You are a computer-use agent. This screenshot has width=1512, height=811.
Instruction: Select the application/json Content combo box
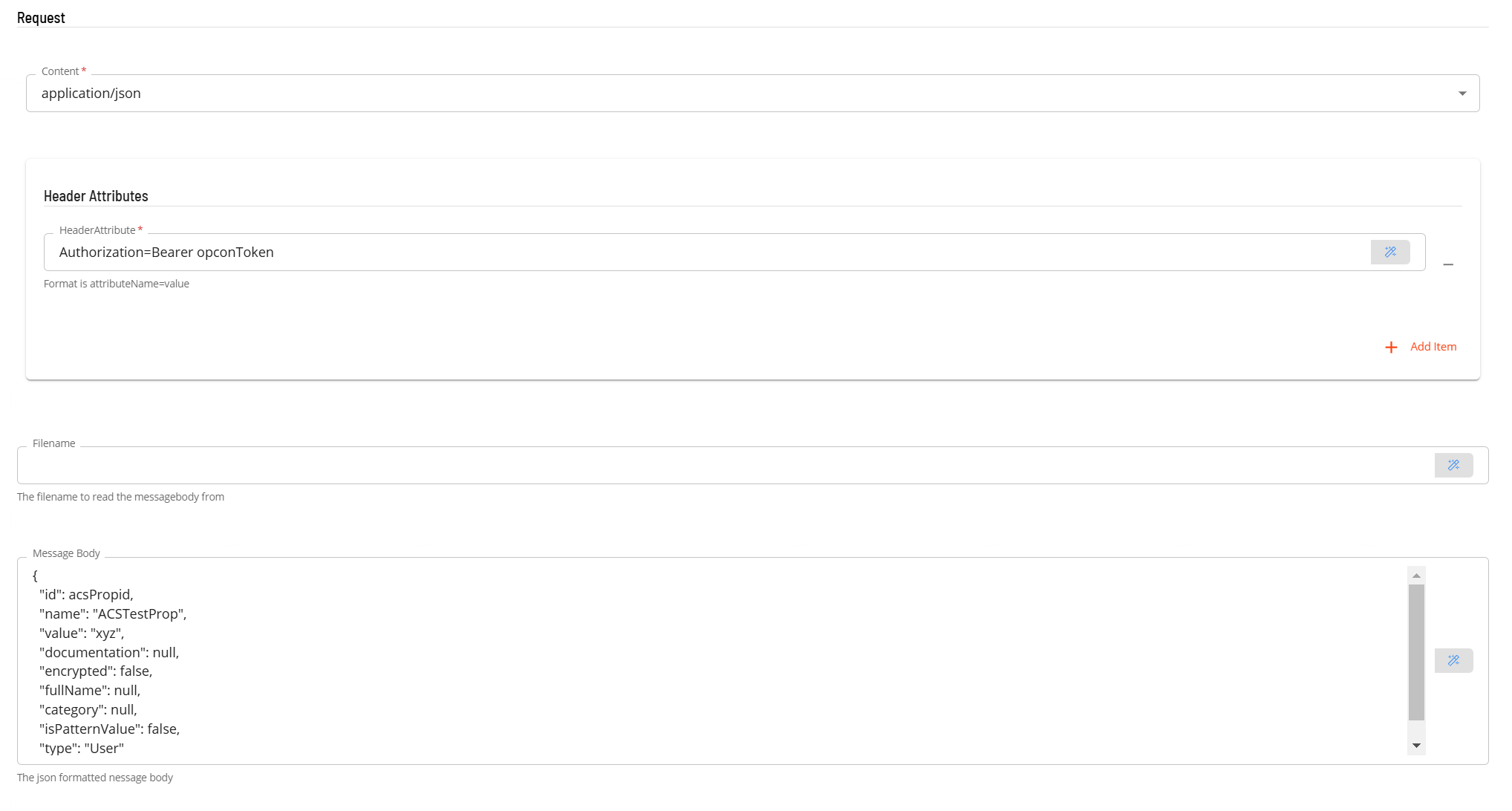click(x=752, y=94)
